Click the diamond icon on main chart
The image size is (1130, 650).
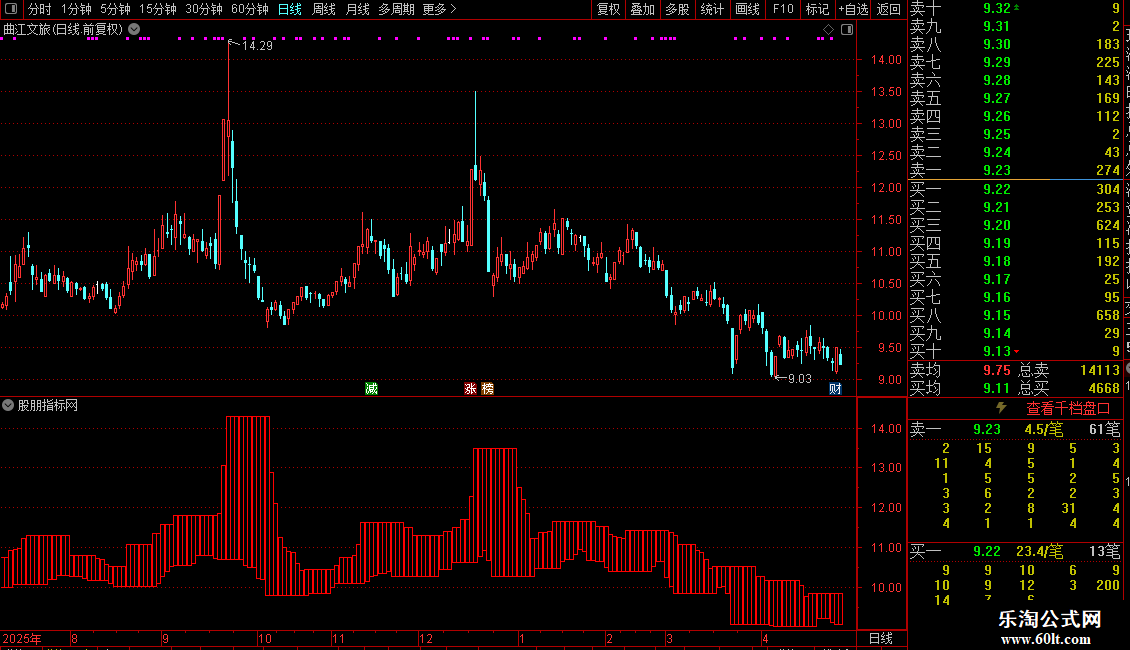(x=828, y=30)
